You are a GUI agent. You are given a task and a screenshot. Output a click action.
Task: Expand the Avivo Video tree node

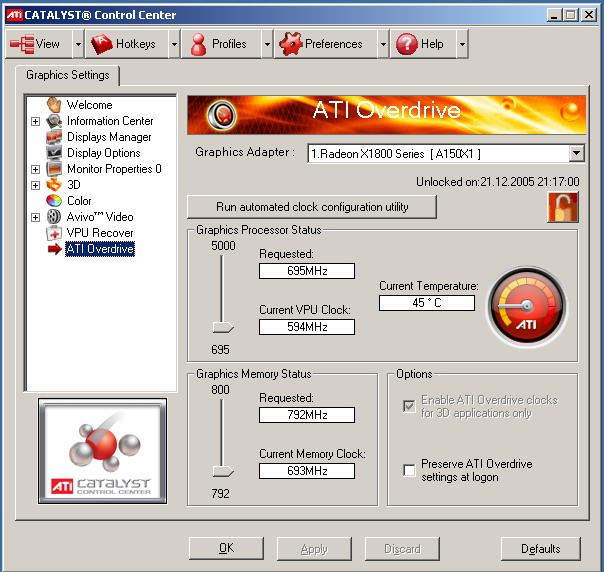[x=35, y=217]
